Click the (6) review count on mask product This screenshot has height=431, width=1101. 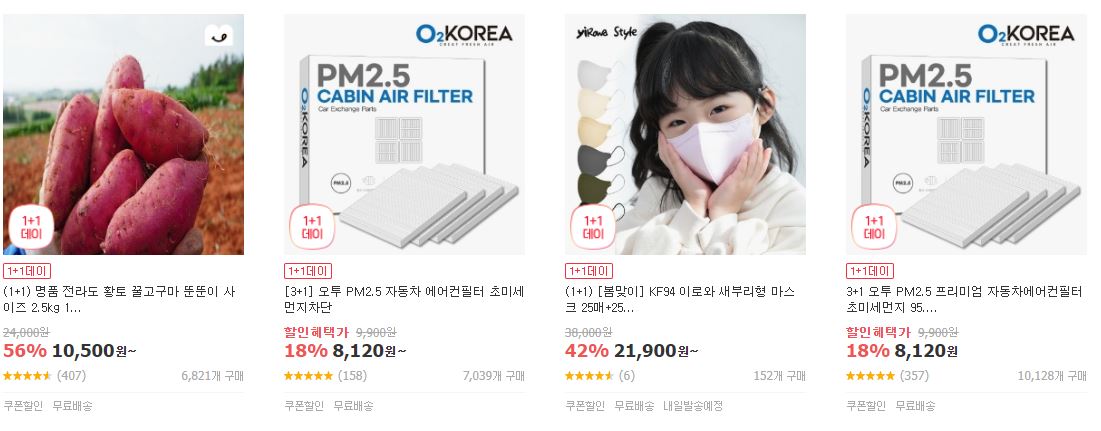point(626,376)
